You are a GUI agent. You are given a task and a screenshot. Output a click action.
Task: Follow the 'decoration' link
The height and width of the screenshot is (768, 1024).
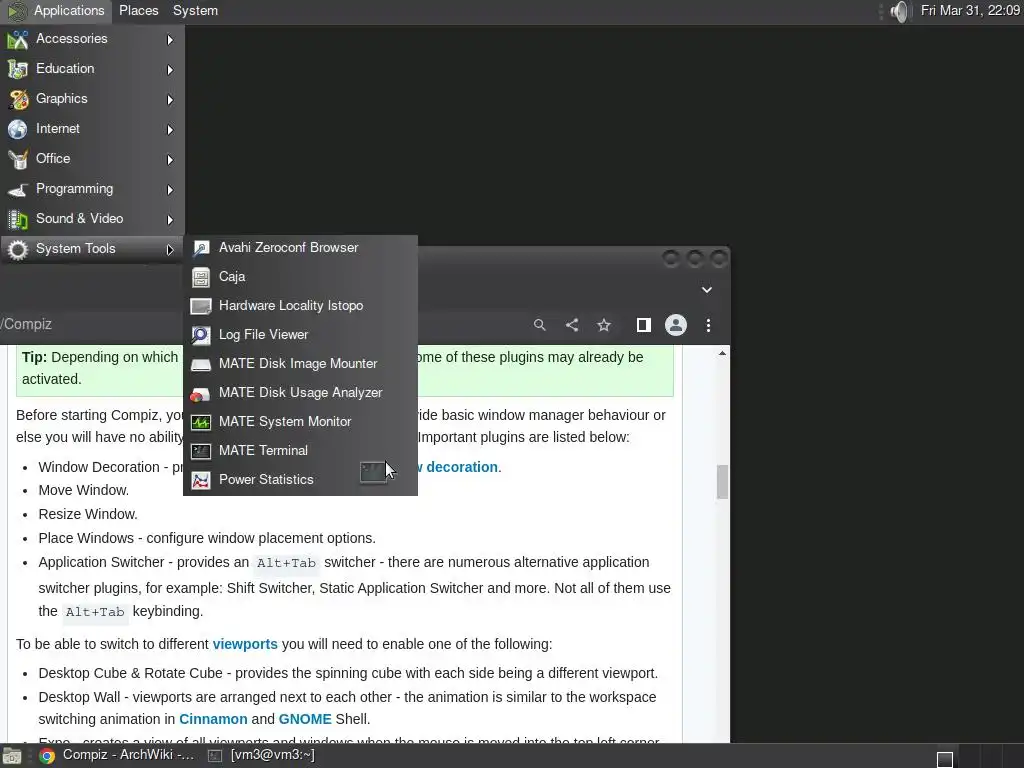click(x=462, y=468)
